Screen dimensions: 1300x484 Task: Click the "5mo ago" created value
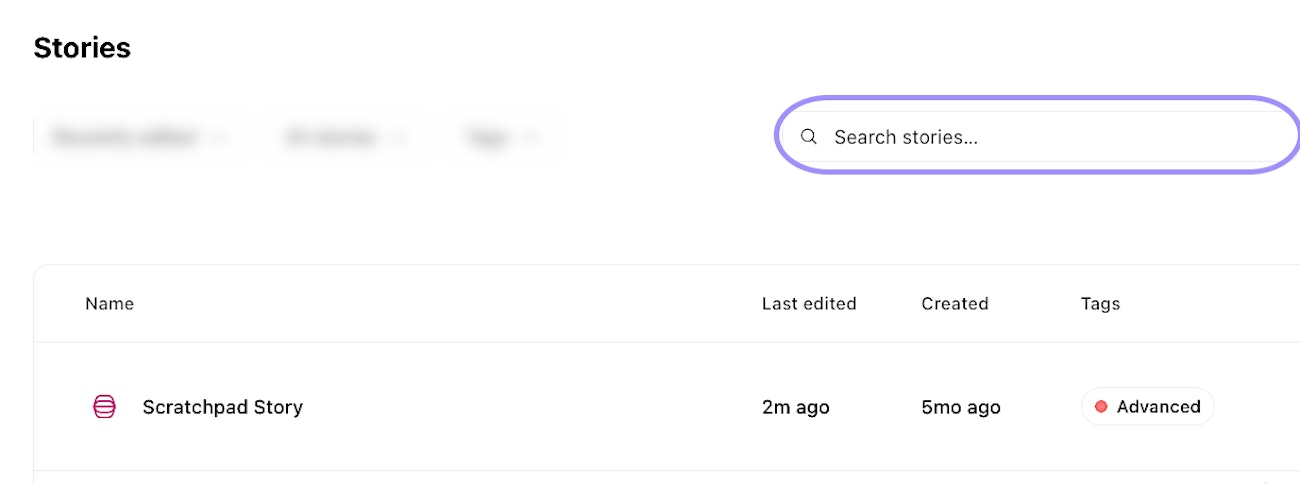pyautogui.click(x=960, y=407)
